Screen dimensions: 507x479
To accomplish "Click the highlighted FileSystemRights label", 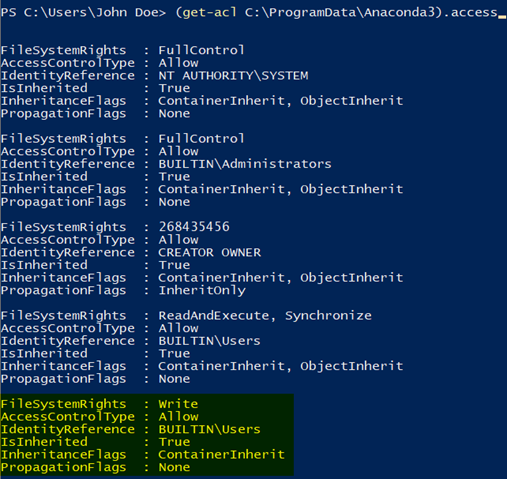I will [63, 404].
